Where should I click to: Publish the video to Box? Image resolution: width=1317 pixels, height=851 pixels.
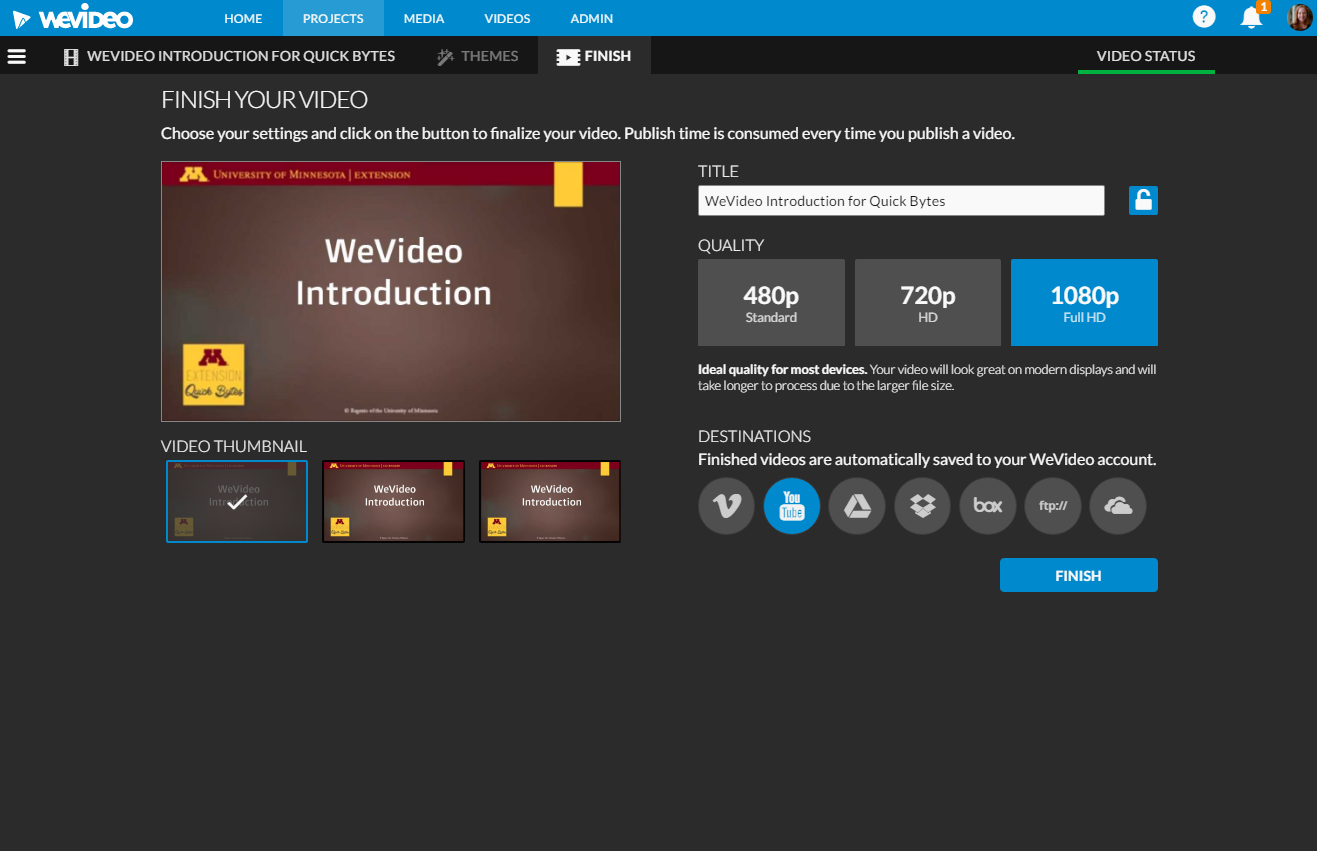[987, 506]
